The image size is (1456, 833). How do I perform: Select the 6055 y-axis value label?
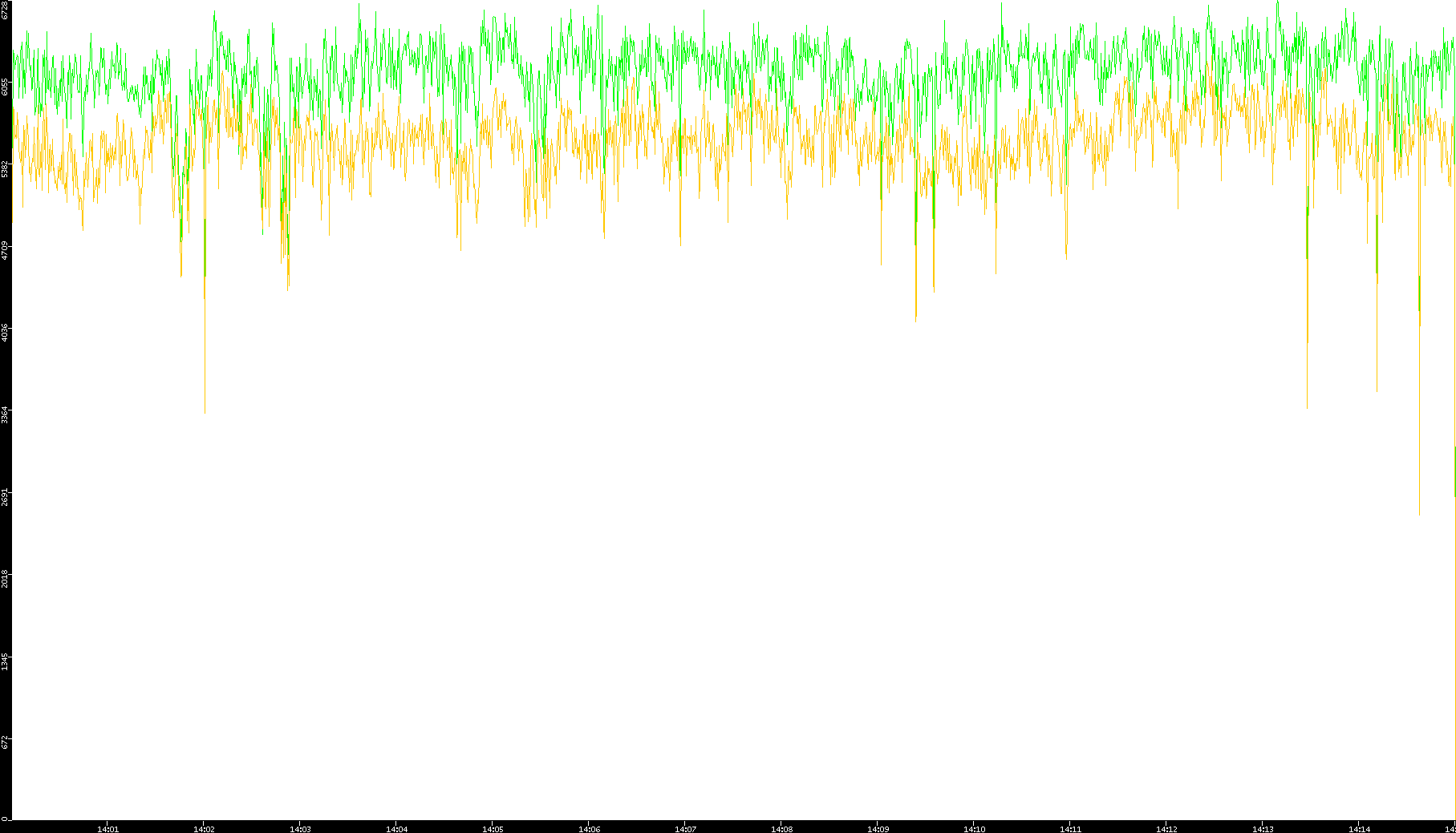[5, 87]
